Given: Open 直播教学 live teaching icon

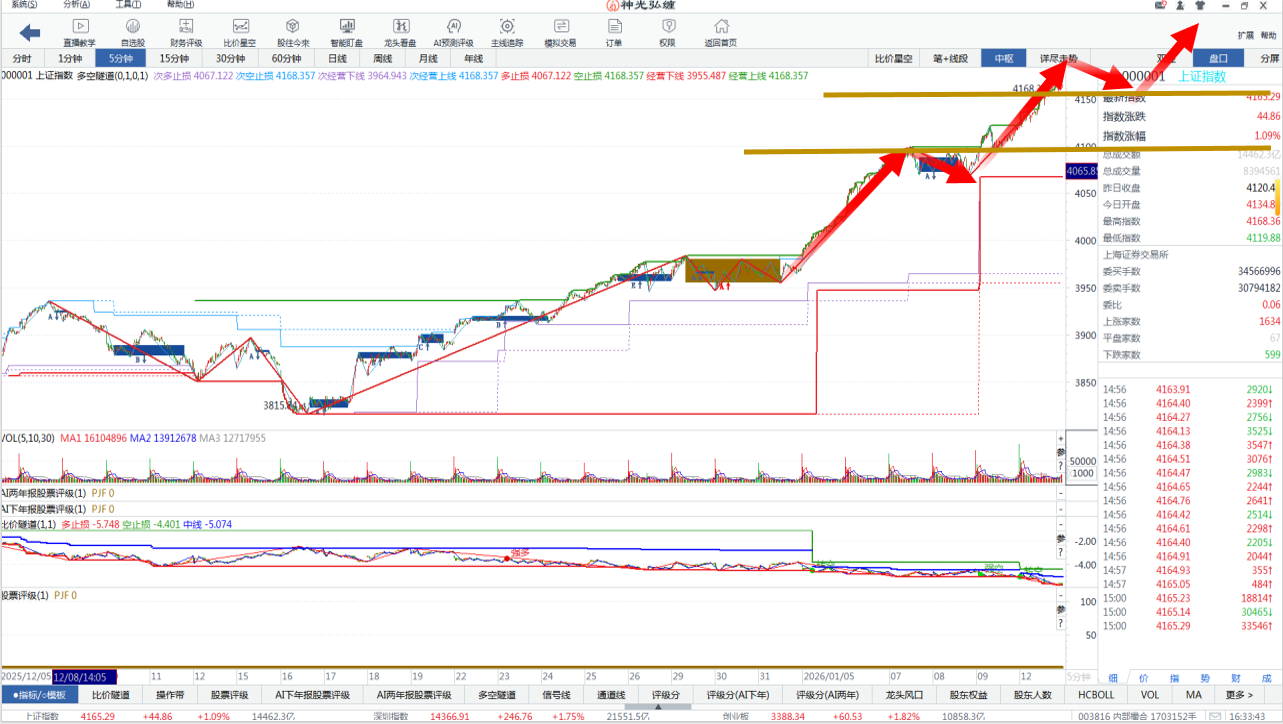Looking at the screenshot, I should [x=79, y=32].
